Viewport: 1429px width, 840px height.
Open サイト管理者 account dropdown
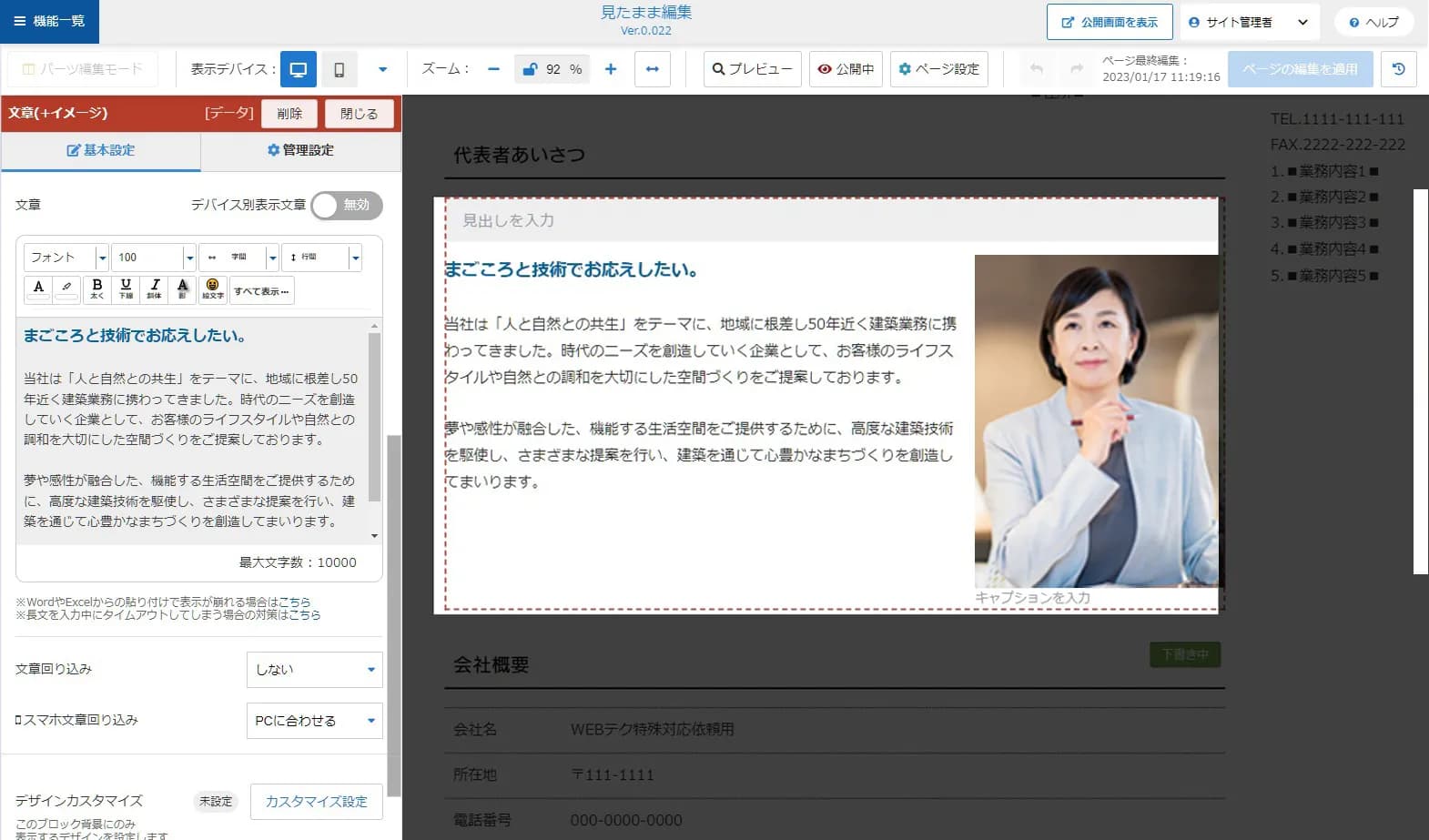point(1250,22)
